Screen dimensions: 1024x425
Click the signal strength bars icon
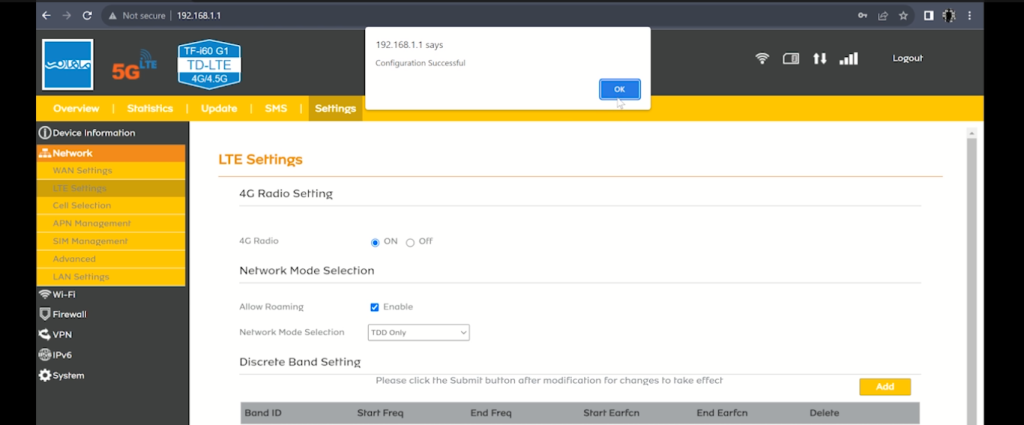tap(848, 59)
